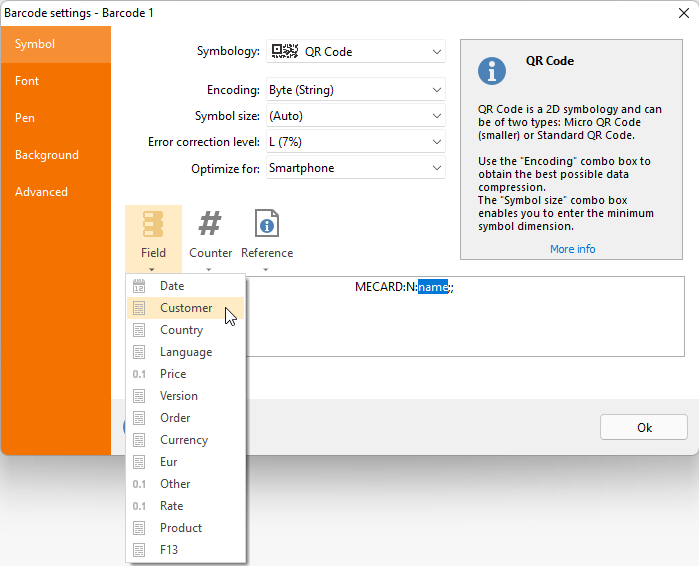
Task: Open the Symbol size combo box
Action: 356,116
